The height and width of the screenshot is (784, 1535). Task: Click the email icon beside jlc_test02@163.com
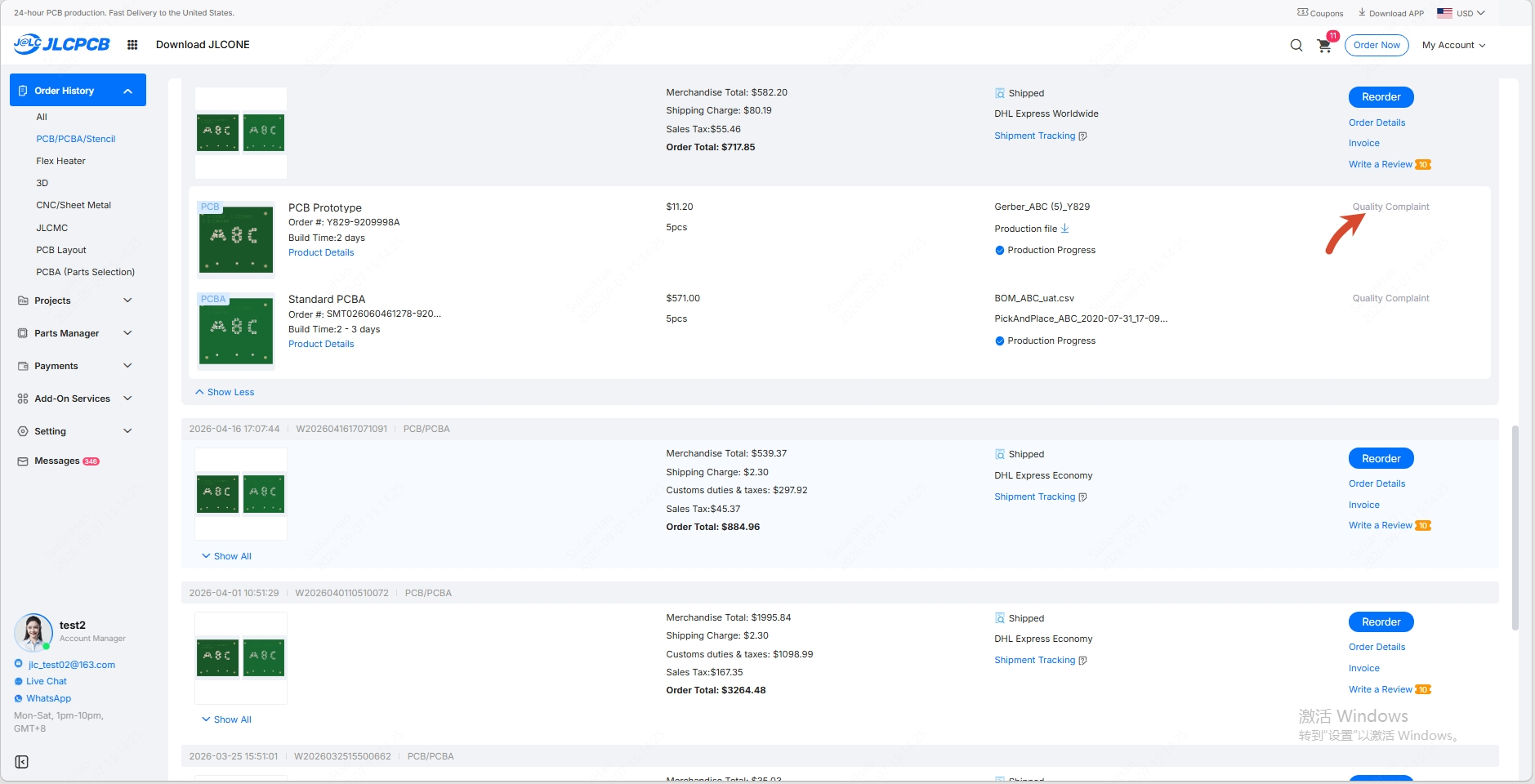click(19, 664)
